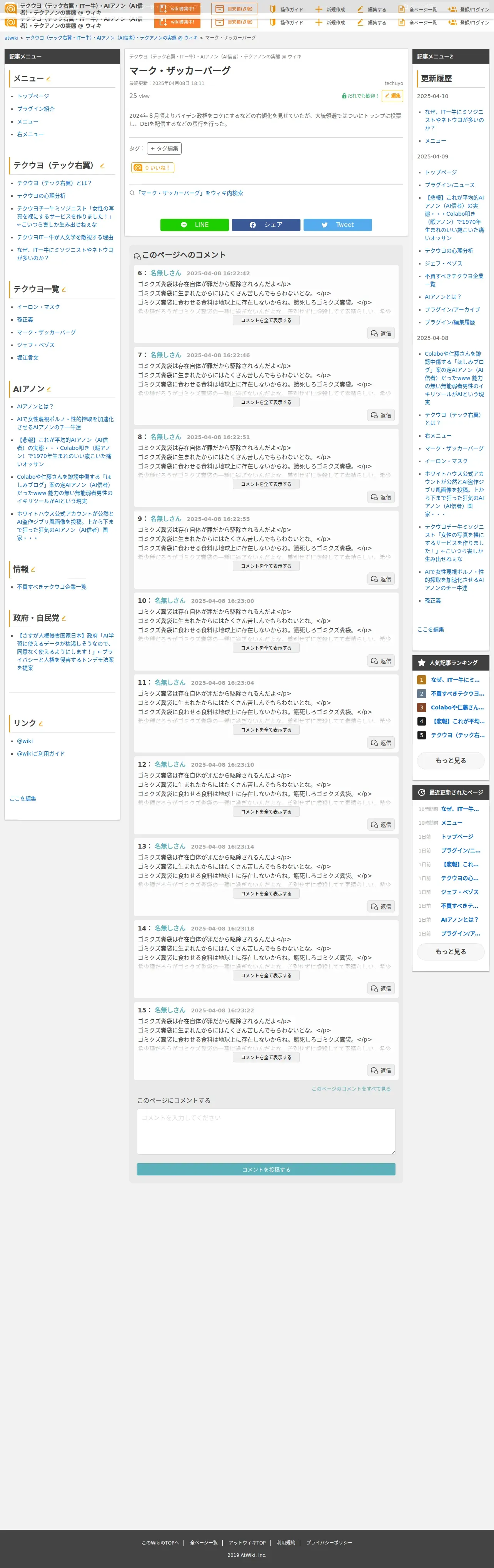494x1568 pixels.
Task: Open footer link アットウィキTOP
Action: [x=247, y=1543]
